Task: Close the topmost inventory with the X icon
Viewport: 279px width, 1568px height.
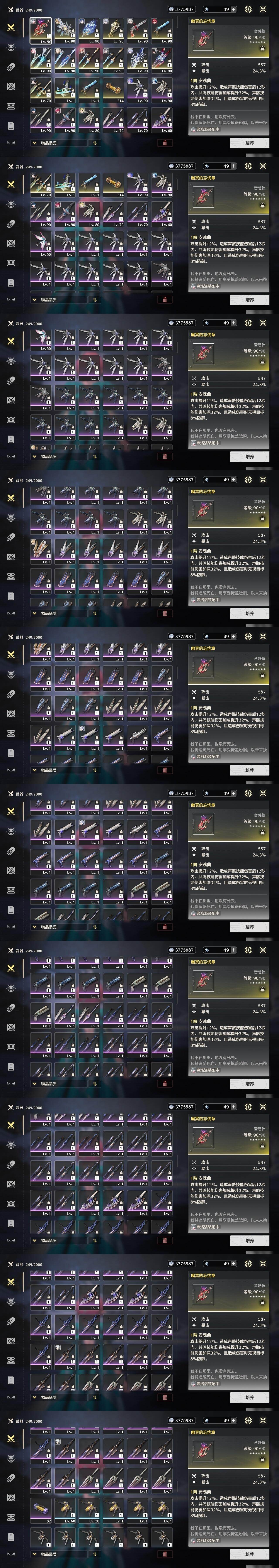Action: tap(263, 9)
